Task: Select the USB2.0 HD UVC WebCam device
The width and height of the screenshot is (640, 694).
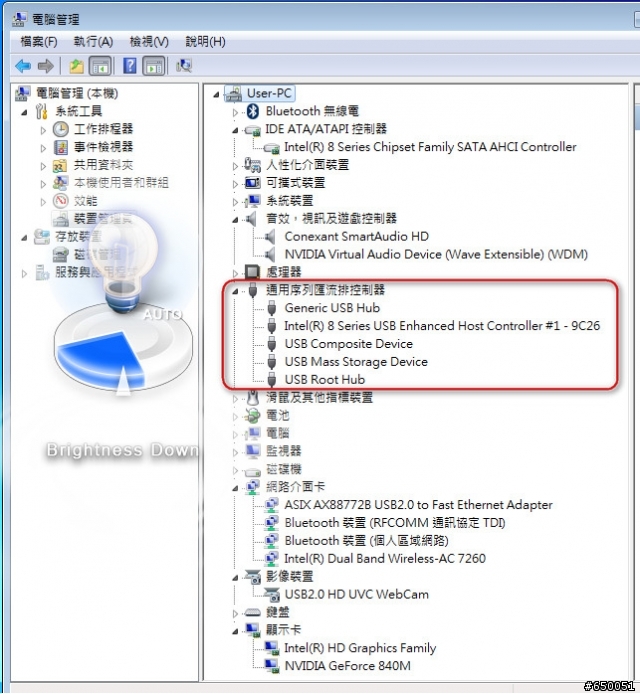Action: click(x=356, y=594)
